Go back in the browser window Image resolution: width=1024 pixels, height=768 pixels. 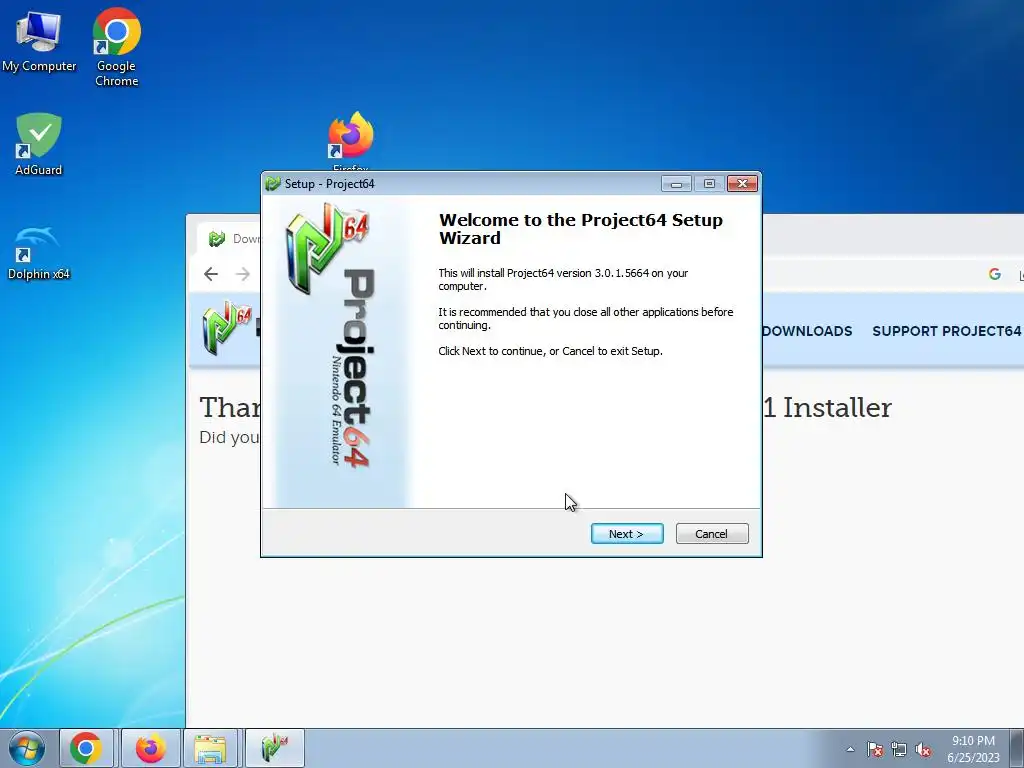pos(211,274)
